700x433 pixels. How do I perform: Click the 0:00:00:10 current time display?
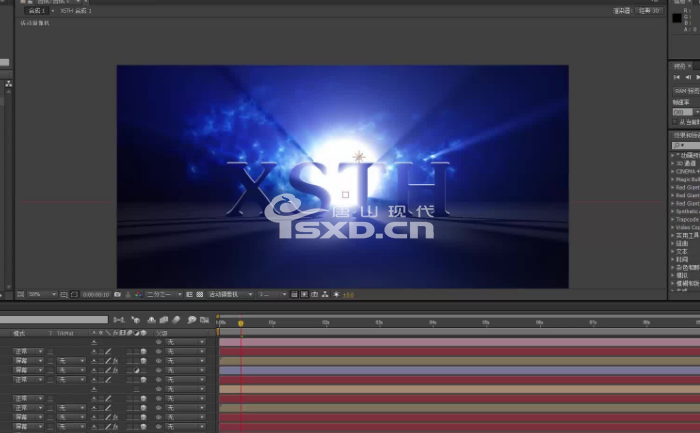(96, 295)
